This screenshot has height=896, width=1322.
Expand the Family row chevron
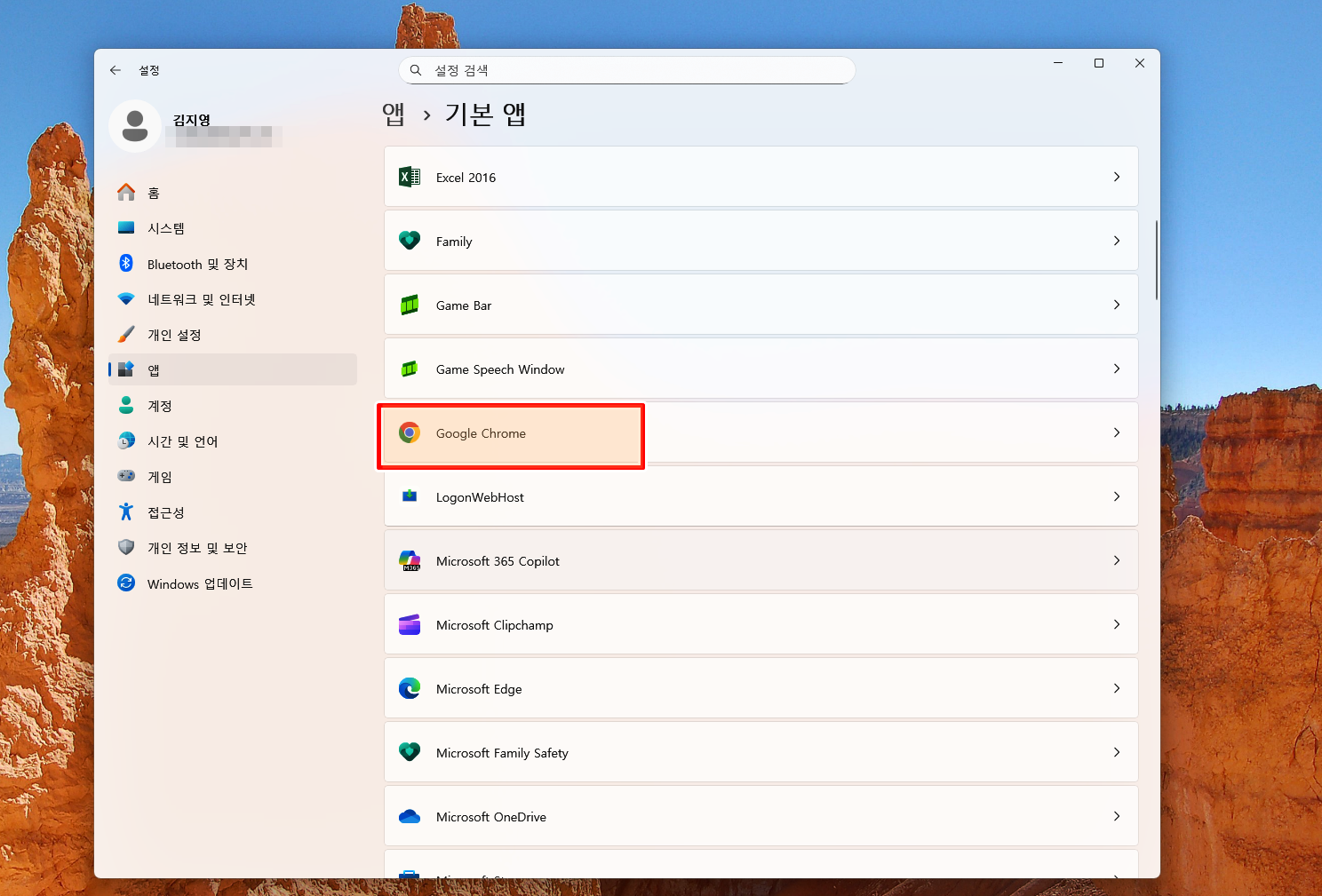point(1117,241)
